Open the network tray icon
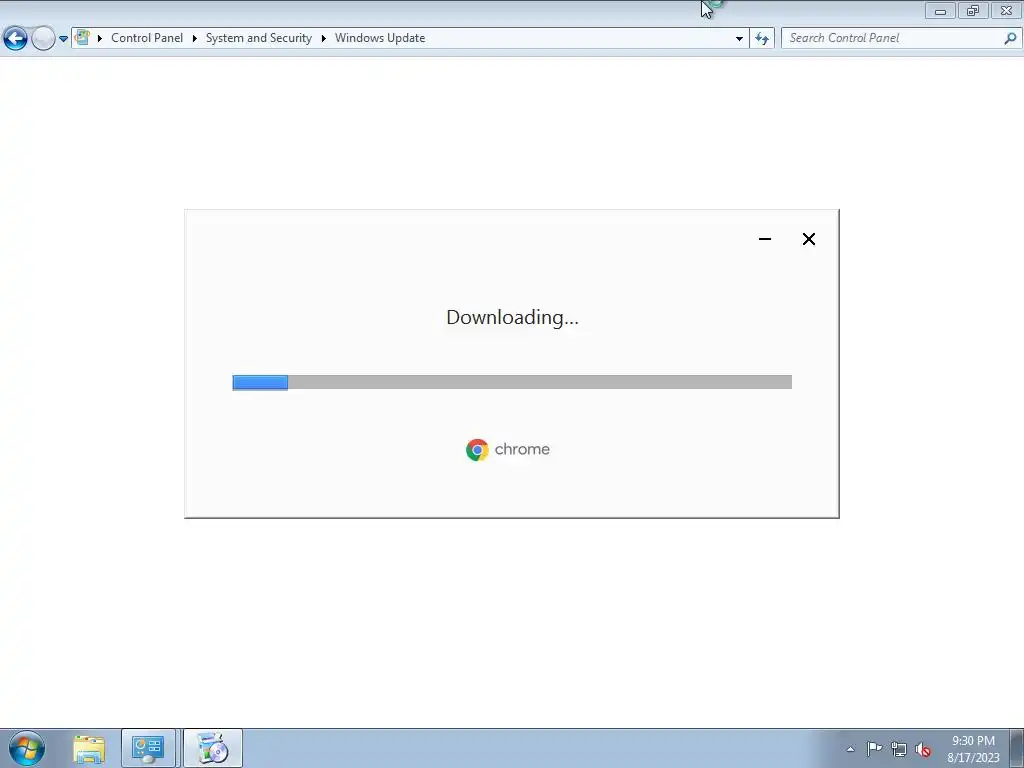Viewport: 1024px width, 768px height. click(899, 749)
